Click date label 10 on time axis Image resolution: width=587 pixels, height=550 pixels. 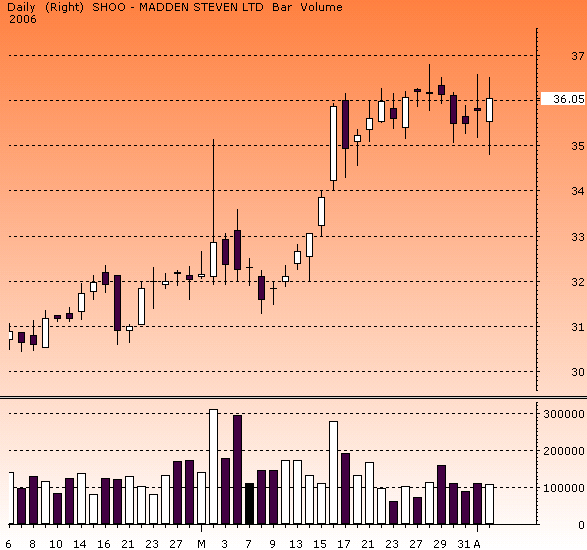point(56,544)
